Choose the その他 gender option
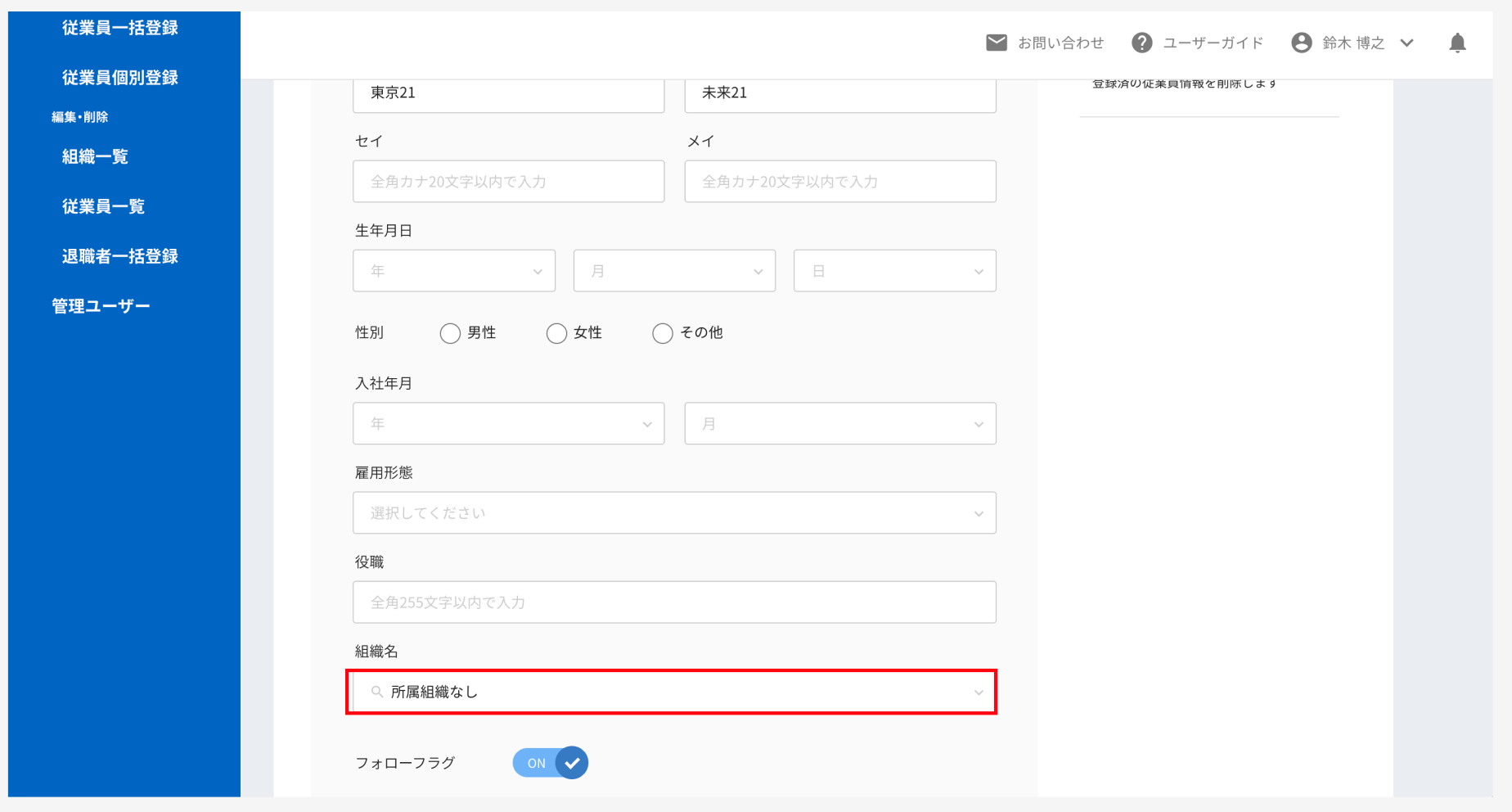The height and width of the screenshot is (812, 1512). click(x=663, y=333)
